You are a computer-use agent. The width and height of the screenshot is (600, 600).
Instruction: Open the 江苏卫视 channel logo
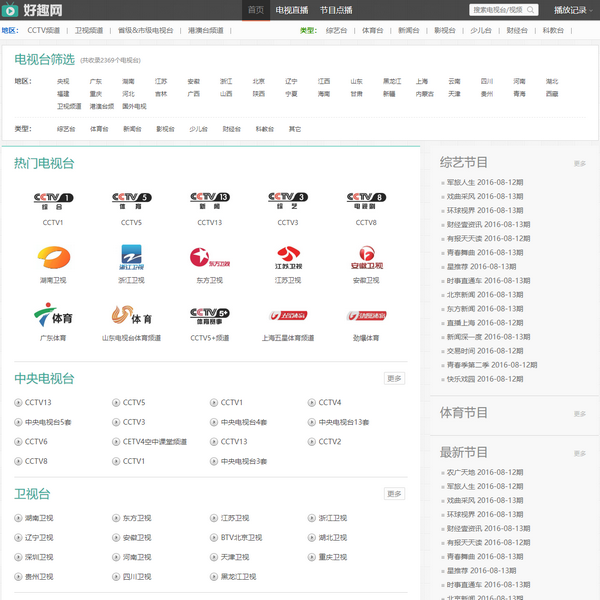[287, 257]
